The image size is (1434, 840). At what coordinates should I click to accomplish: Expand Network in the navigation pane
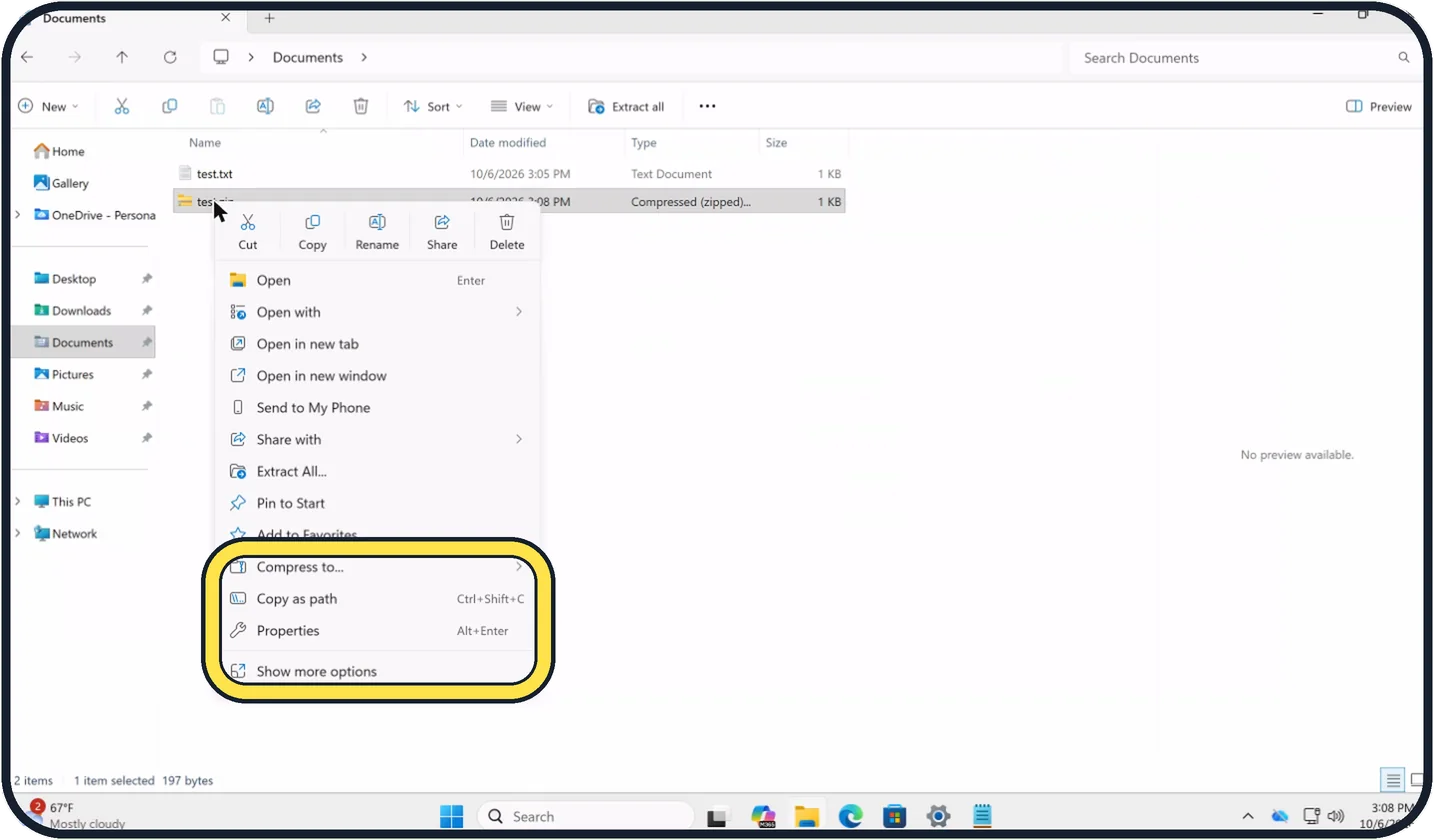pos(18,533)
